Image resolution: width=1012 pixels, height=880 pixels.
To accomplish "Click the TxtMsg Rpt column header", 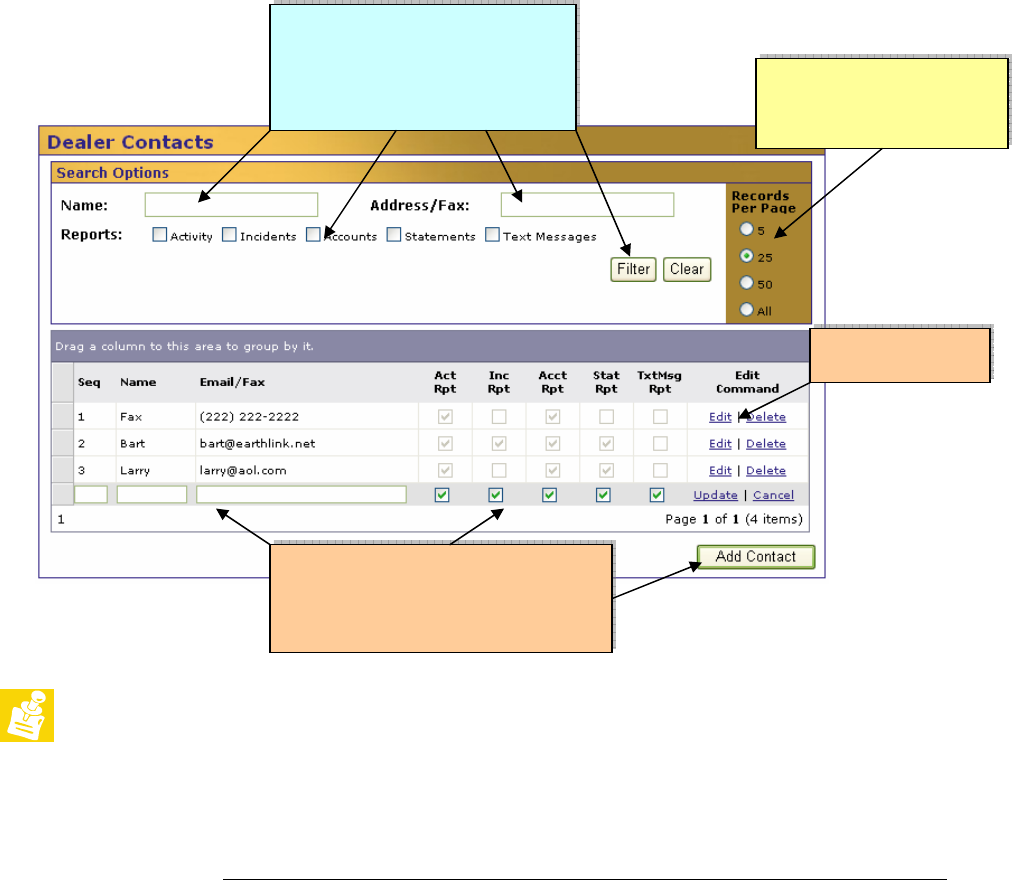I will pos(660,382).
